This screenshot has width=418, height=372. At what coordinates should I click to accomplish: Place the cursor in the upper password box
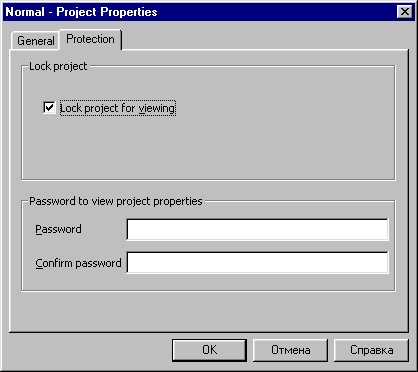(x=257, y=229)
